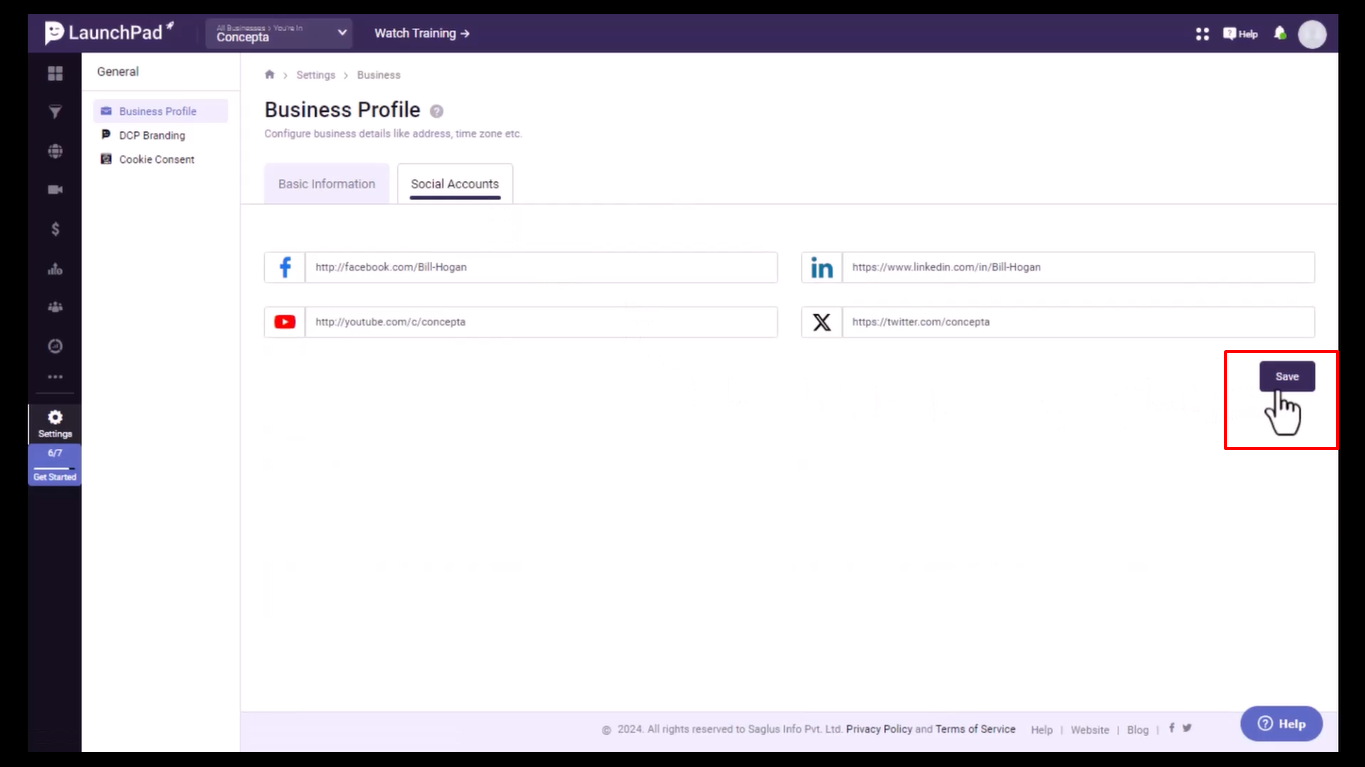1365x767 pixels.
Task: Open the notifications bell
Action: click(1280, 34)
